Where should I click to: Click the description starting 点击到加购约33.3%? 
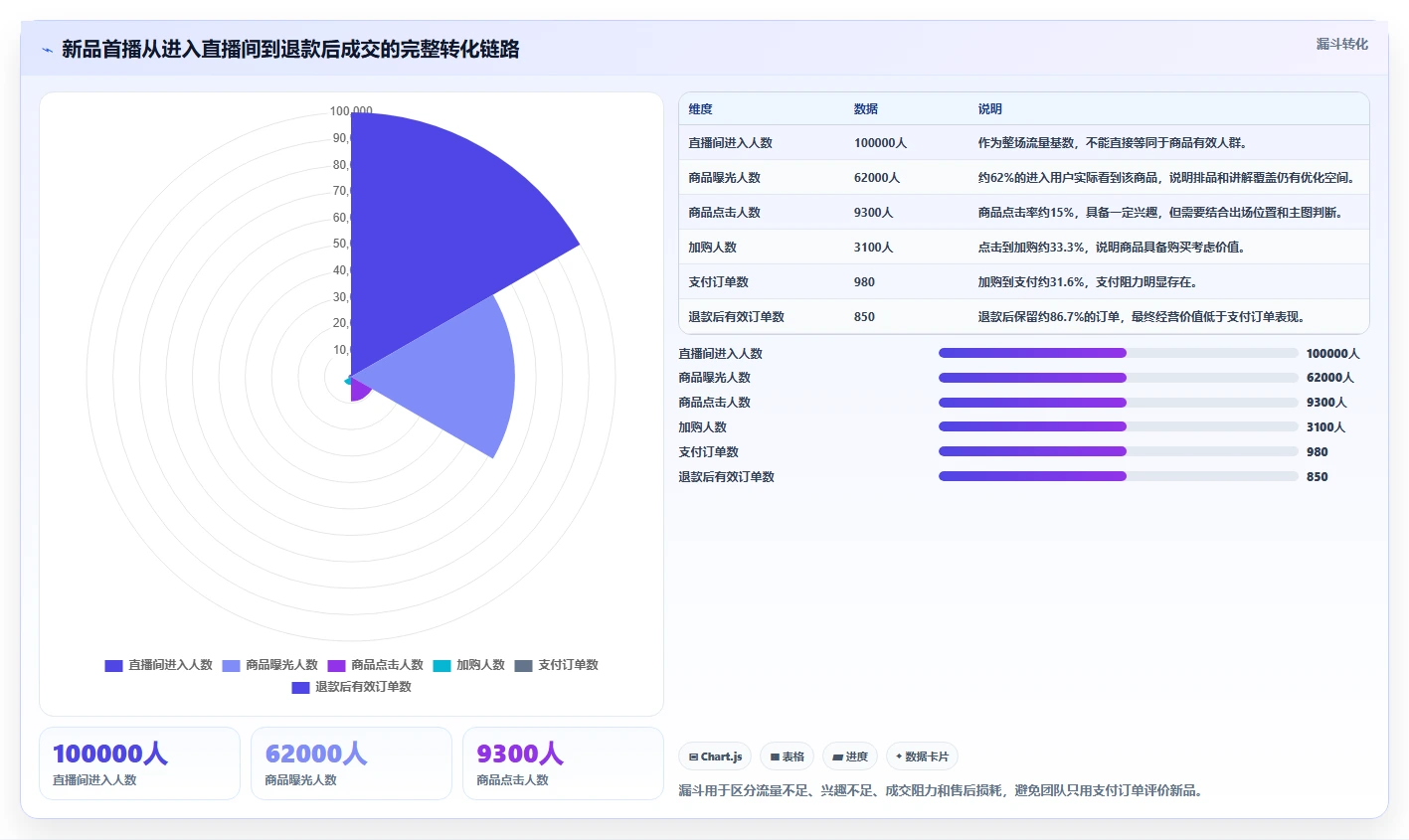[x=1111, y=248]
